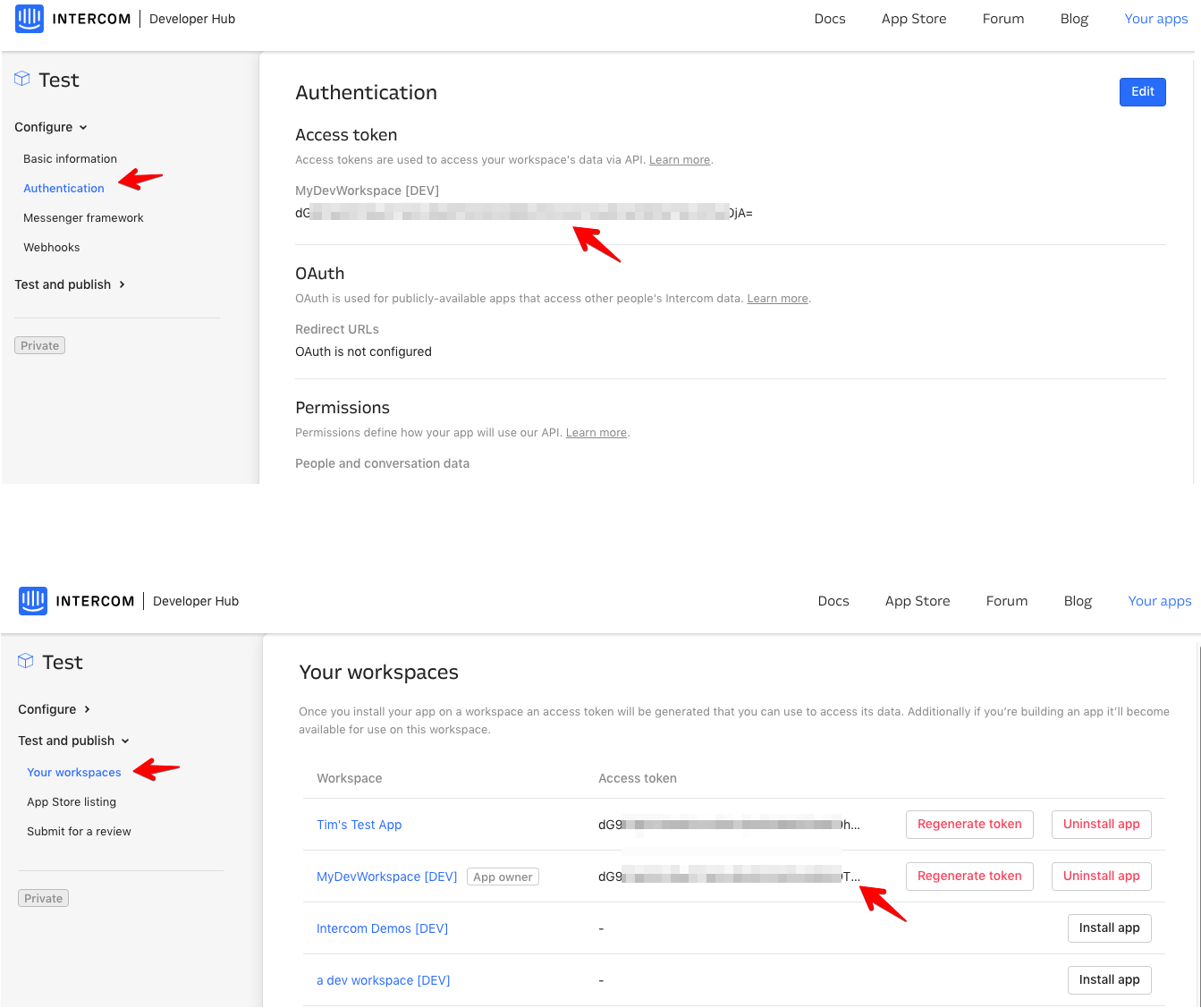Collapse the expanded Configure section
Image resolution: width=1201 pixels, height=1008 pixels.
point(51,127)
